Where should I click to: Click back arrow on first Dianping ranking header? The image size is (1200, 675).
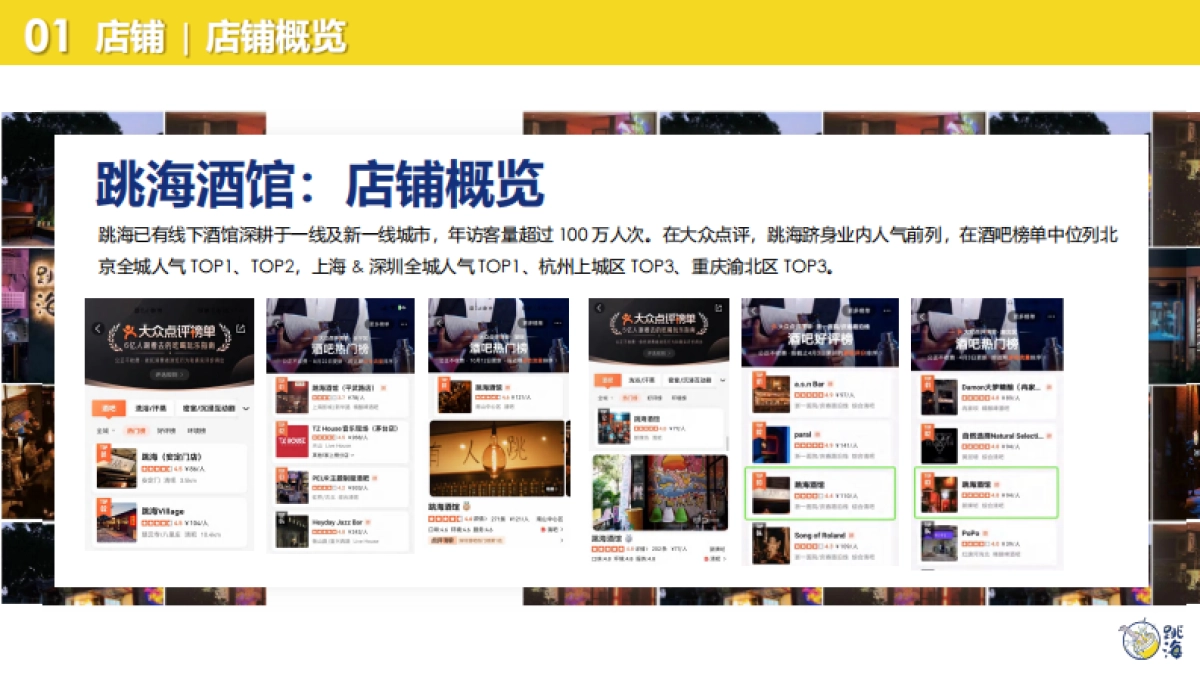98,328
